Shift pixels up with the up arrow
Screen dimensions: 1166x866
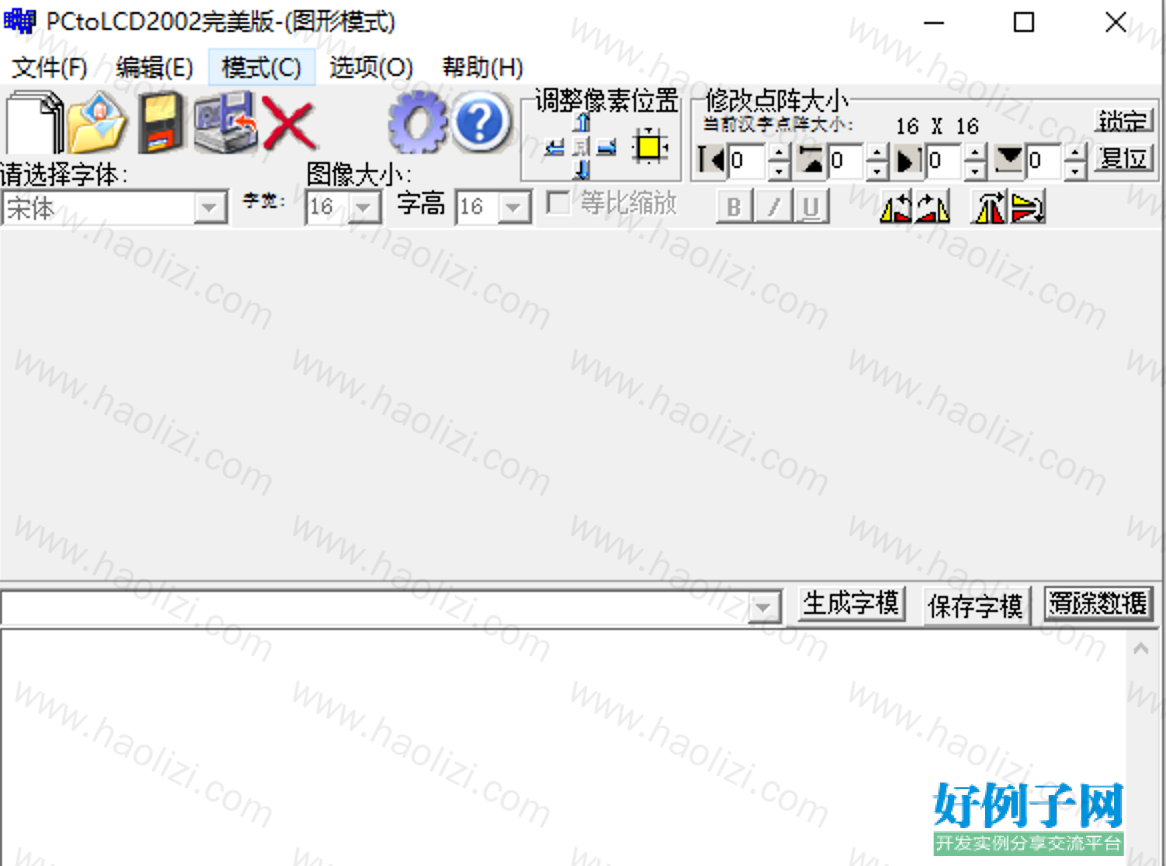(x=582, y=123)
